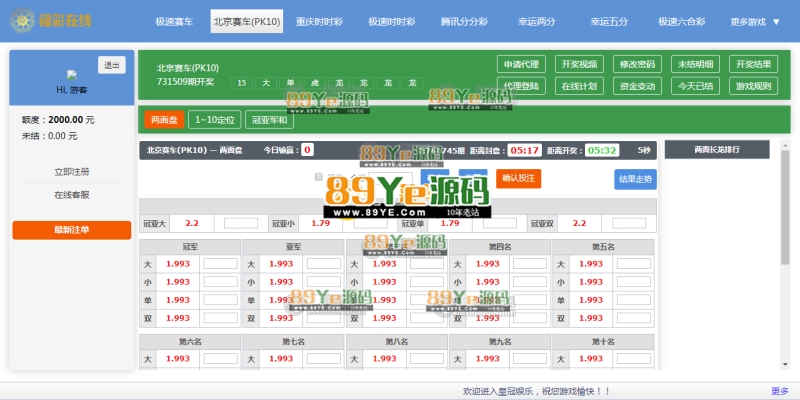800x400 pixels.
Task: Open 开奖视频
Action: pos(579,64)
